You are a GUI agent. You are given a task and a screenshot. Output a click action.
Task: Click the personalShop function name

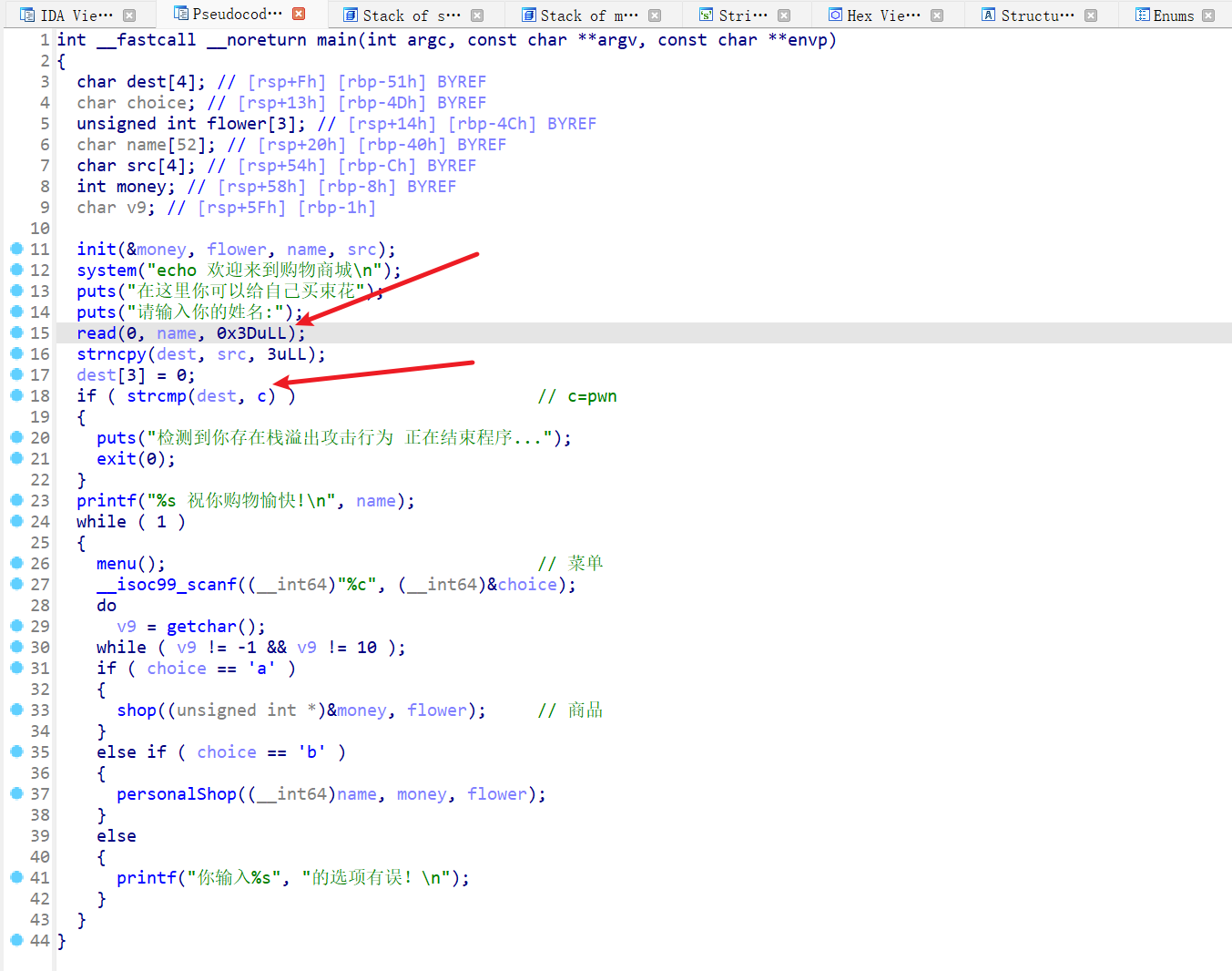(176, 794)
